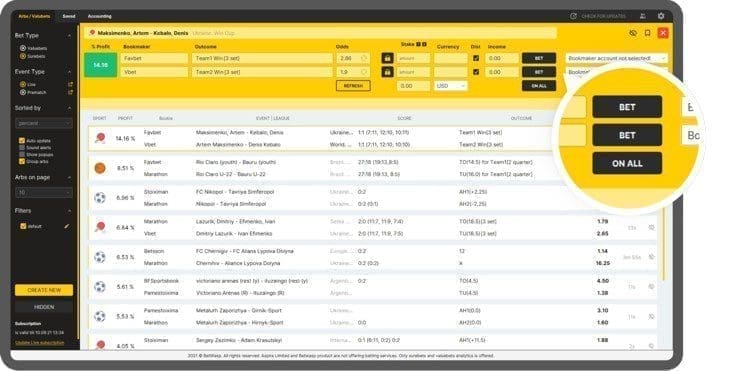Collapse the Bet Type section
This screenshot has width=740, height=371.
pyautogui.click(x=69, y=35)
